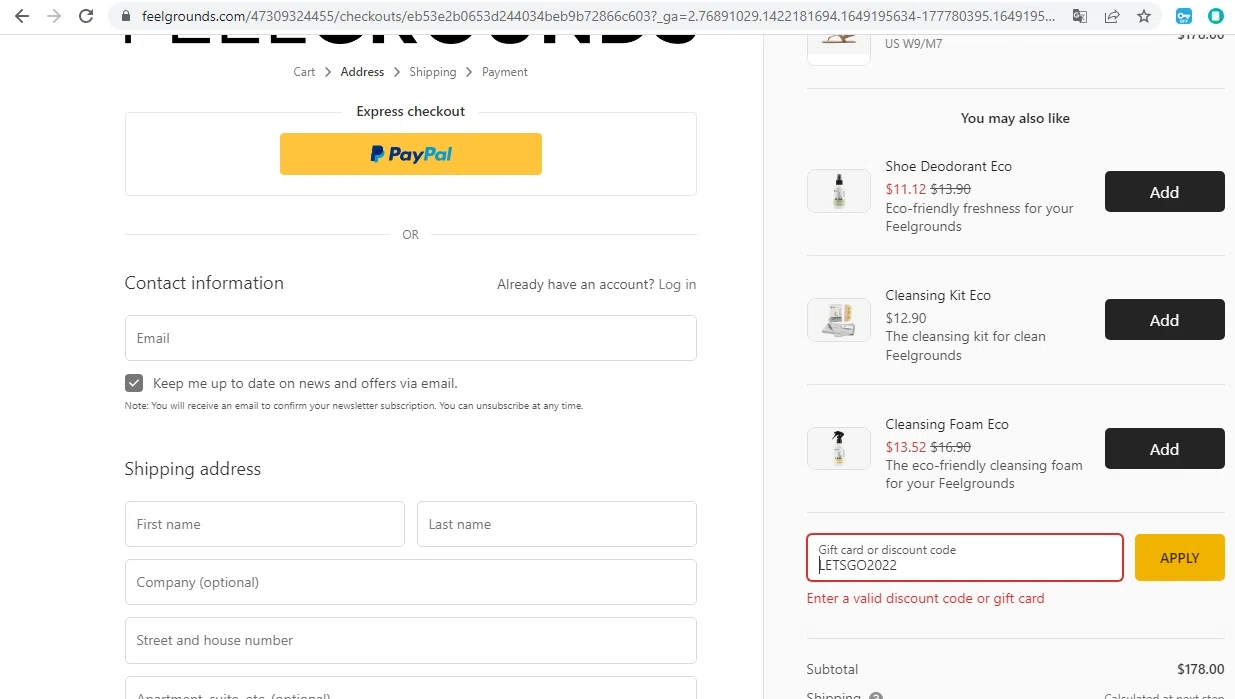1235x699 pixels.
Task: Click the US W9/M7 size text
Action: pos(914,44)
